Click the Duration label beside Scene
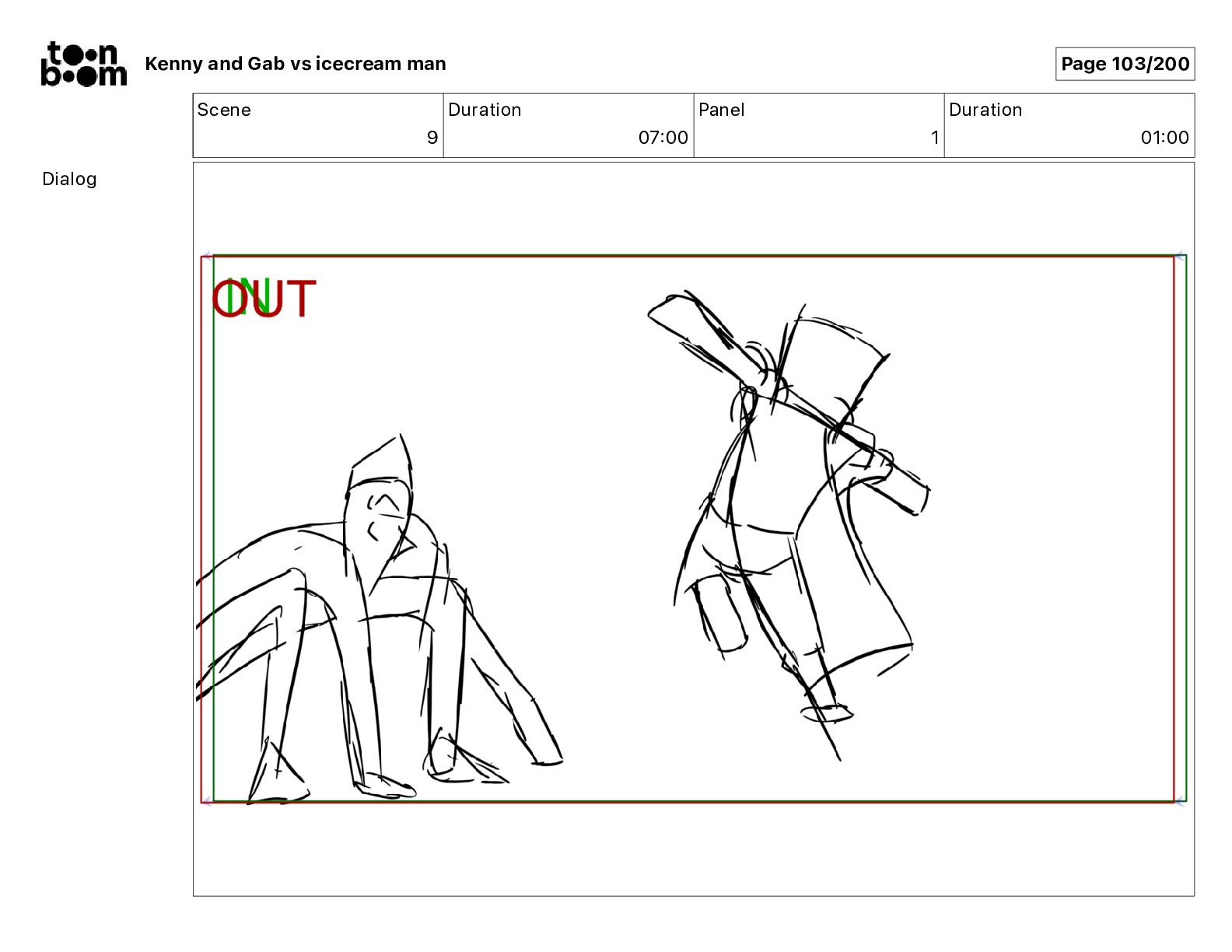This screenshot has height=952, width=1232. tap(485, 110)
